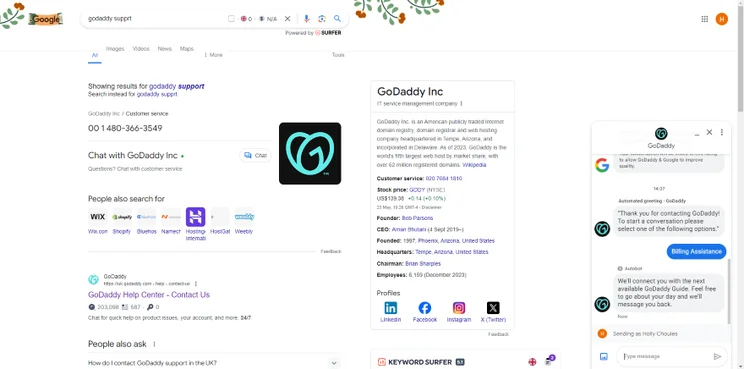This screenshot has width=744, height=369.
Task: Click the Chat button for GoDaddy Inc
Action: (255, 155)
